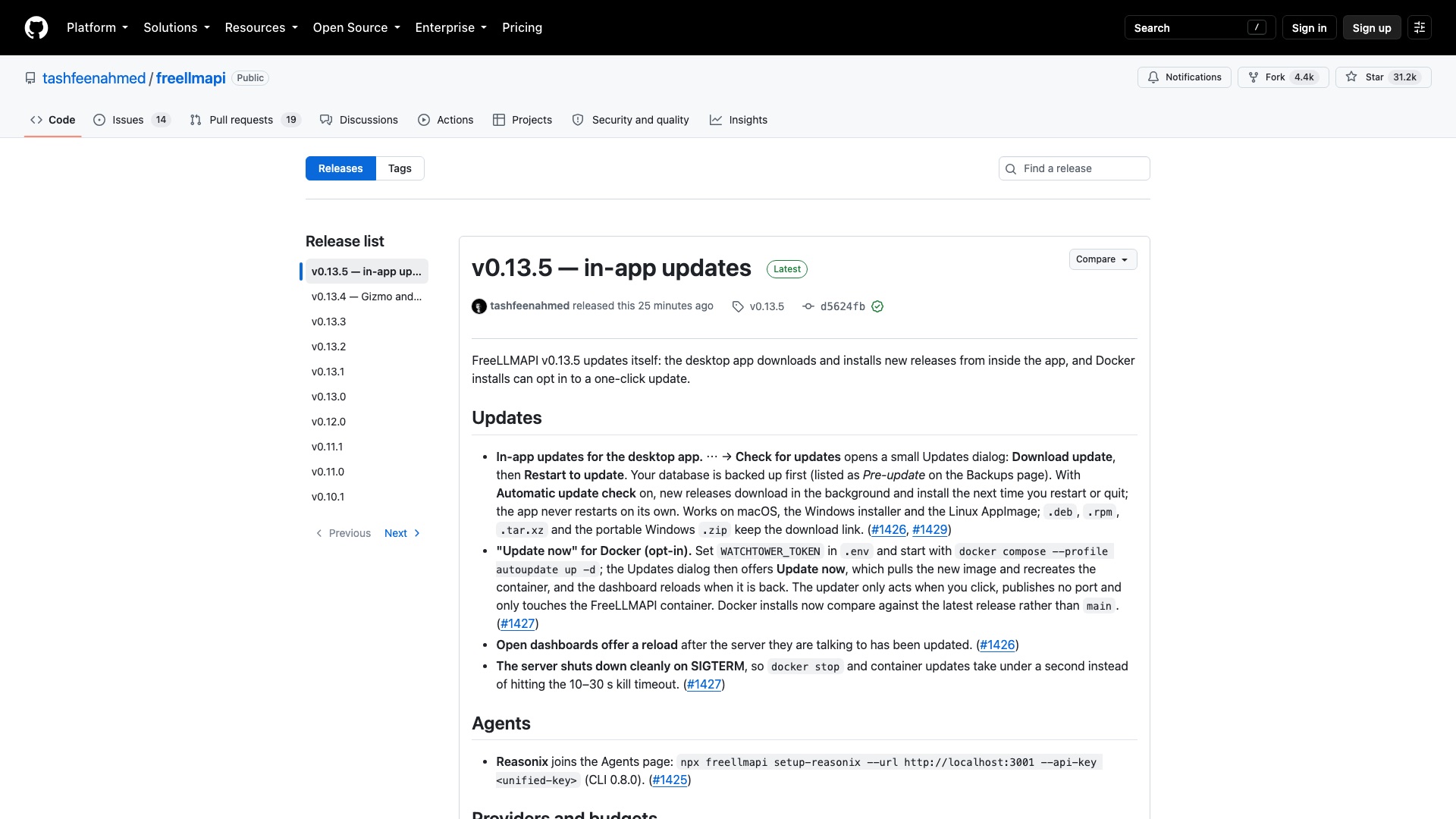Click the notifications bell icon
This screenshot has width=1456, height=819.
[x=1153, y=77]
